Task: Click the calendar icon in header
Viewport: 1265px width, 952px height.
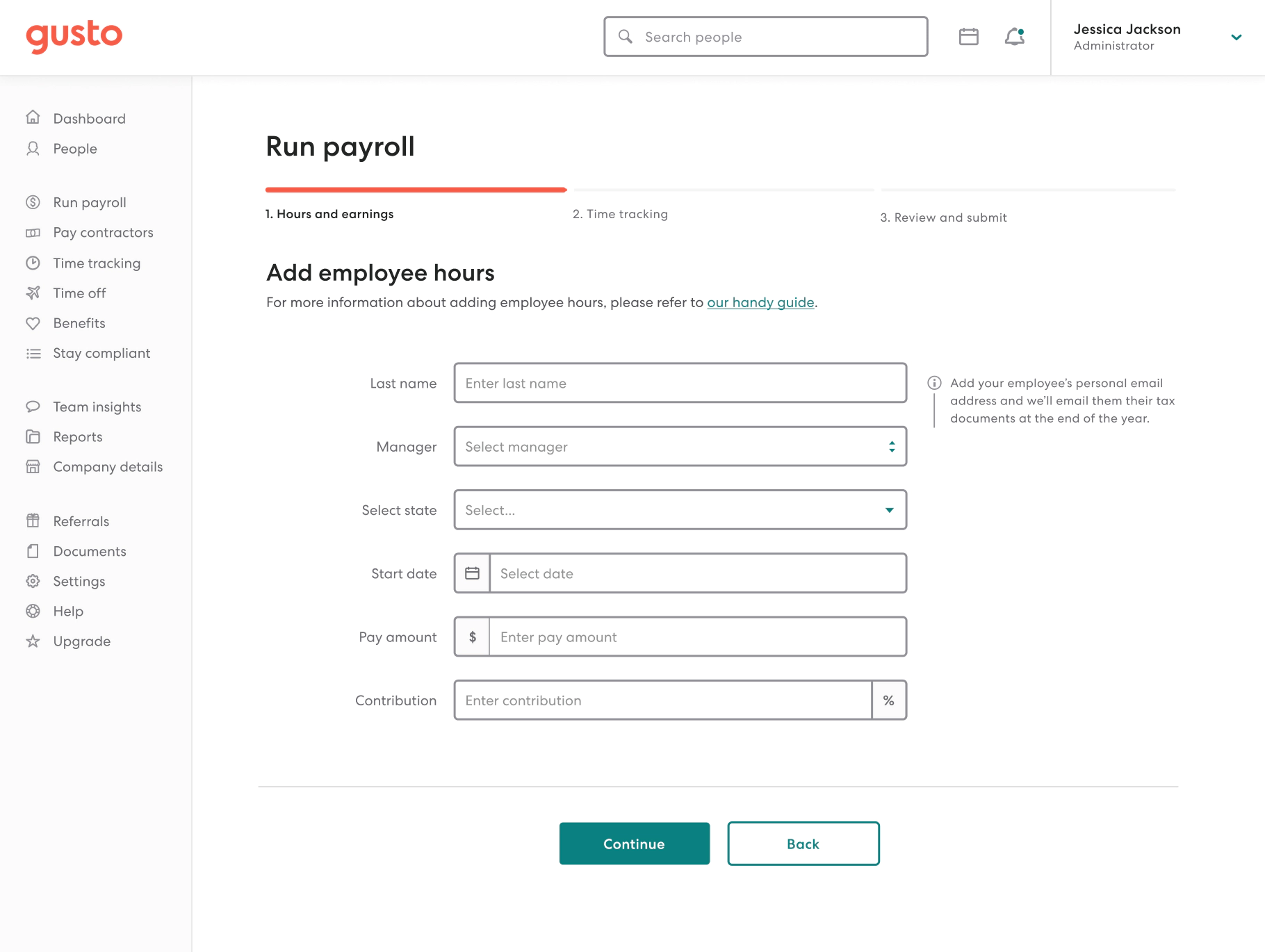Action: (968, 37)
